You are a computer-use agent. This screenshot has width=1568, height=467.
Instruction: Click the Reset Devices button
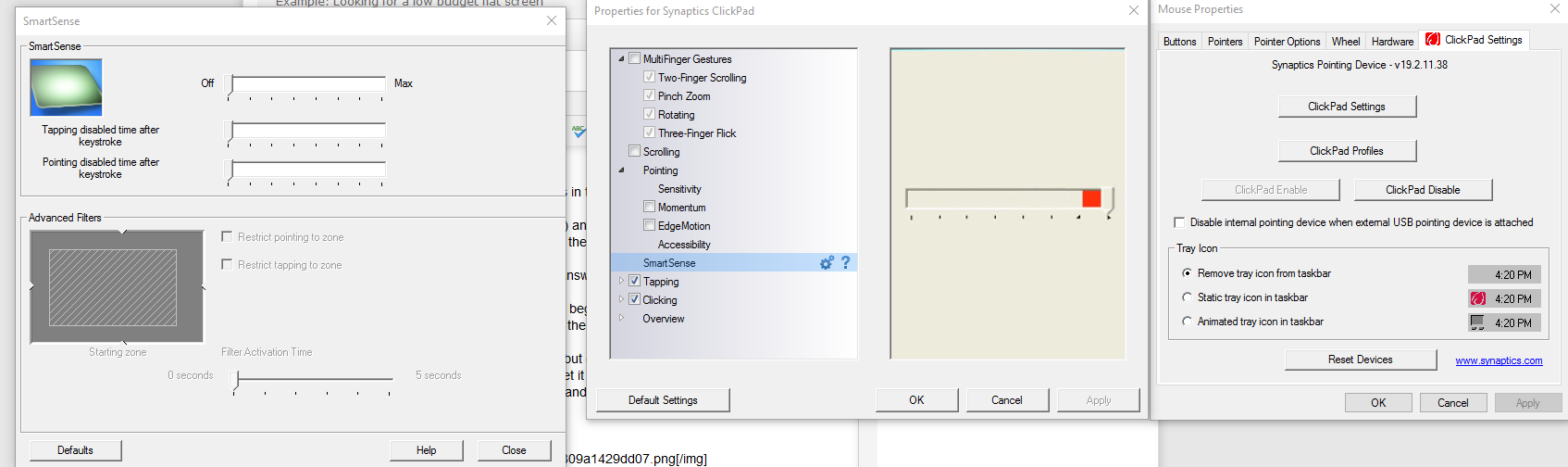point(1361,360)
